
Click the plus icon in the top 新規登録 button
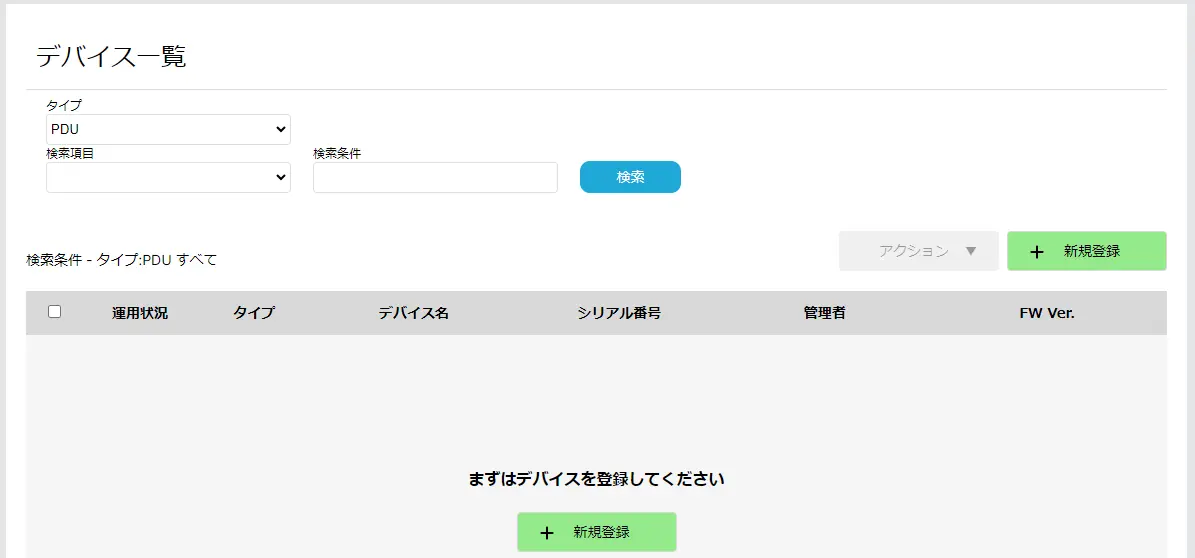tap(1037, 252)
